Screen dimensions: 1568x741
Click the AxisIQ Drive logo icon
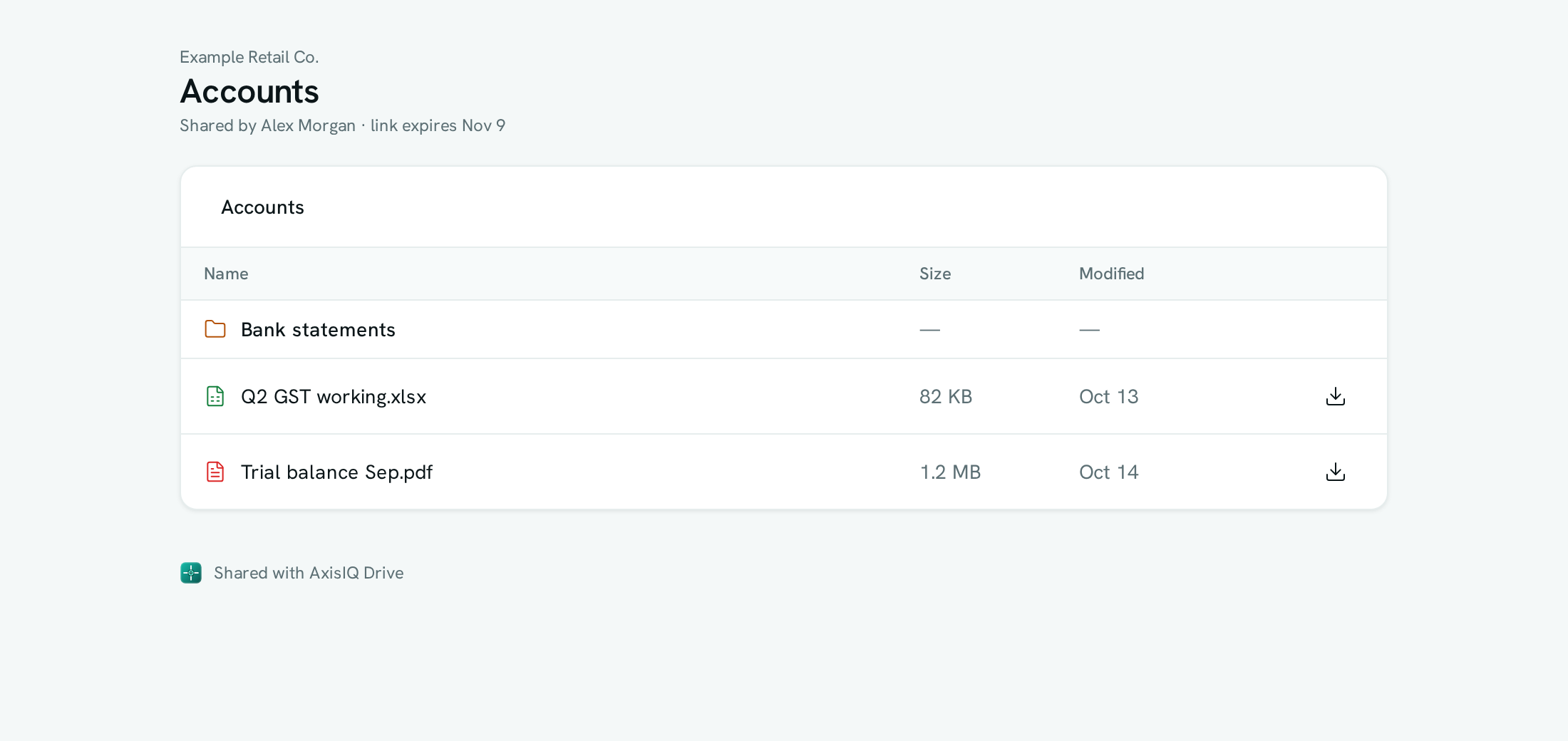[191, 573]
